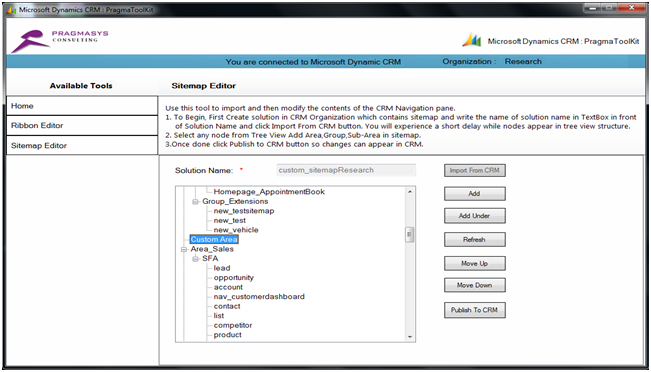Select the product tree node
651x372 pixels.
tap(228, 335)
